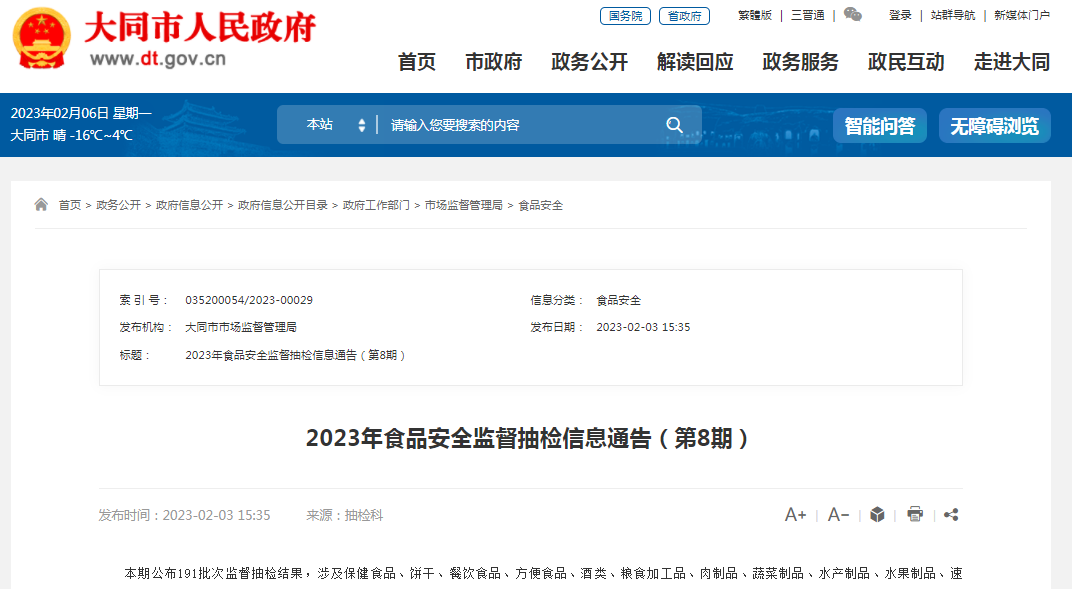Click the 发布时间 timestamp below title
The height and width of the screenshot is (589, 1072).
[185, 515]
